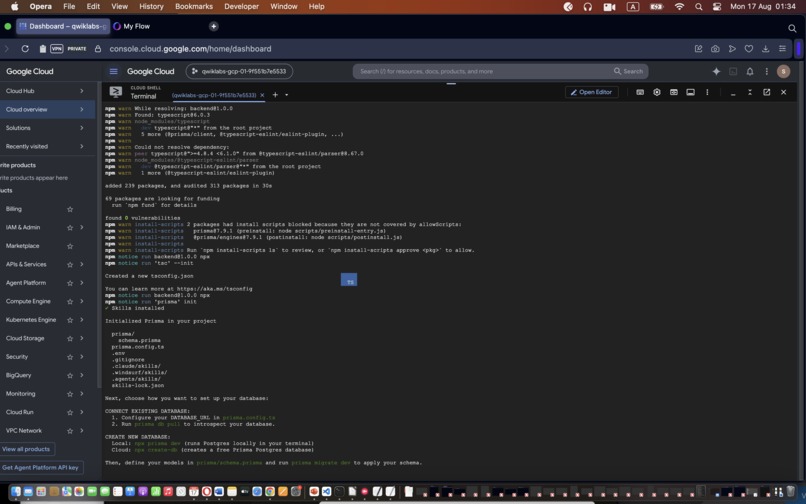Open the Google Cloud navigation hamburger menu
This screenshot has height=504, width=806.
coord(114,71)
